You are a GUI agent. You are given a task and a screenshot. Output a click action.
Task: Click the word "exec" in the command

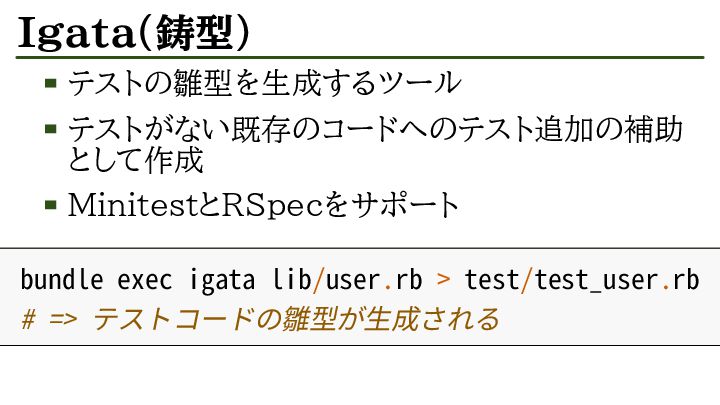tap(145, 280)
